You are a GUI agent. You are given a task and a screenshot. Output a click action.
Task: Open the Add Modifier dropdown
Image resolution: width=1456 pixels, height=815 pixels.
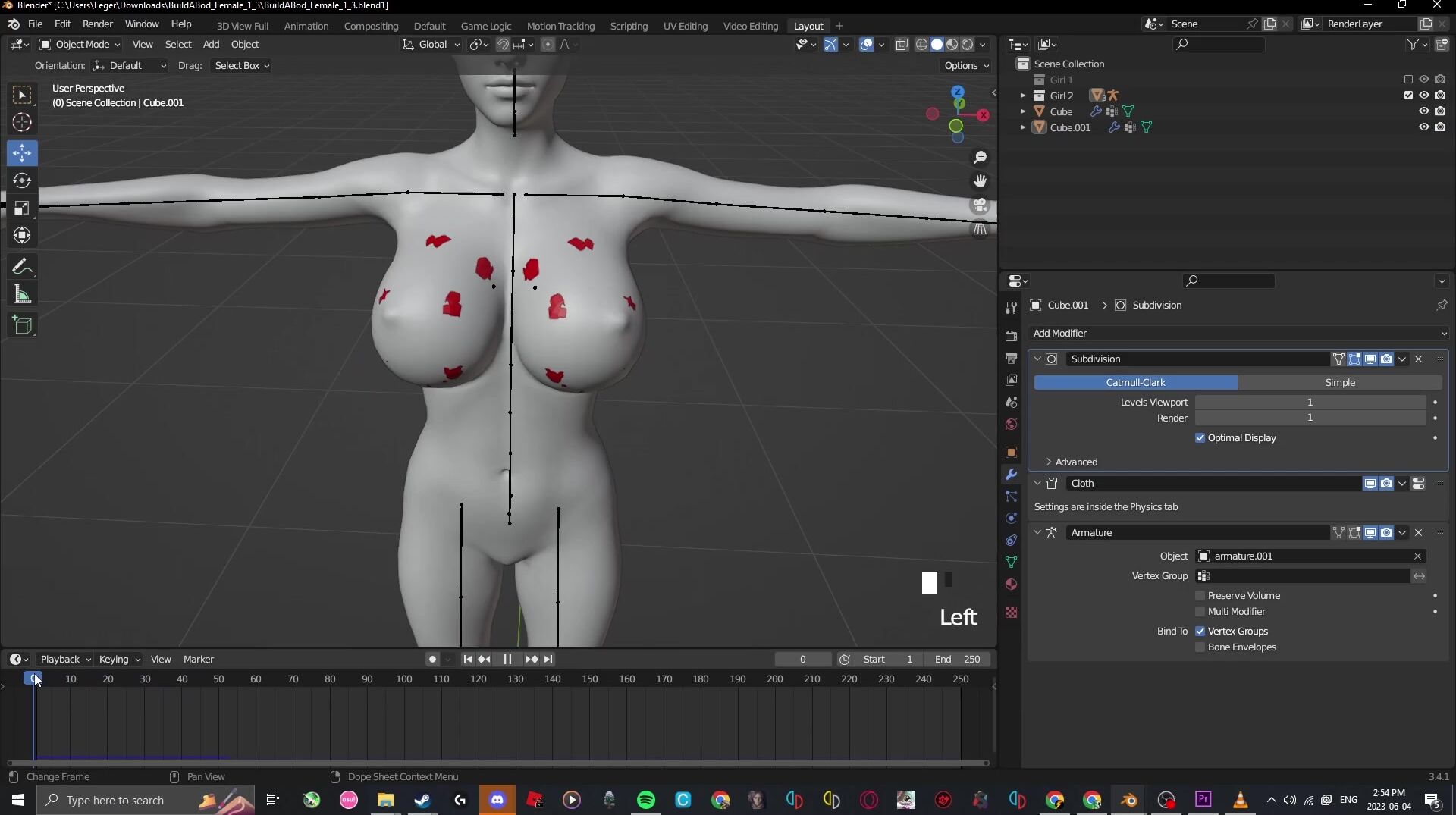(x=1238, y=334)
